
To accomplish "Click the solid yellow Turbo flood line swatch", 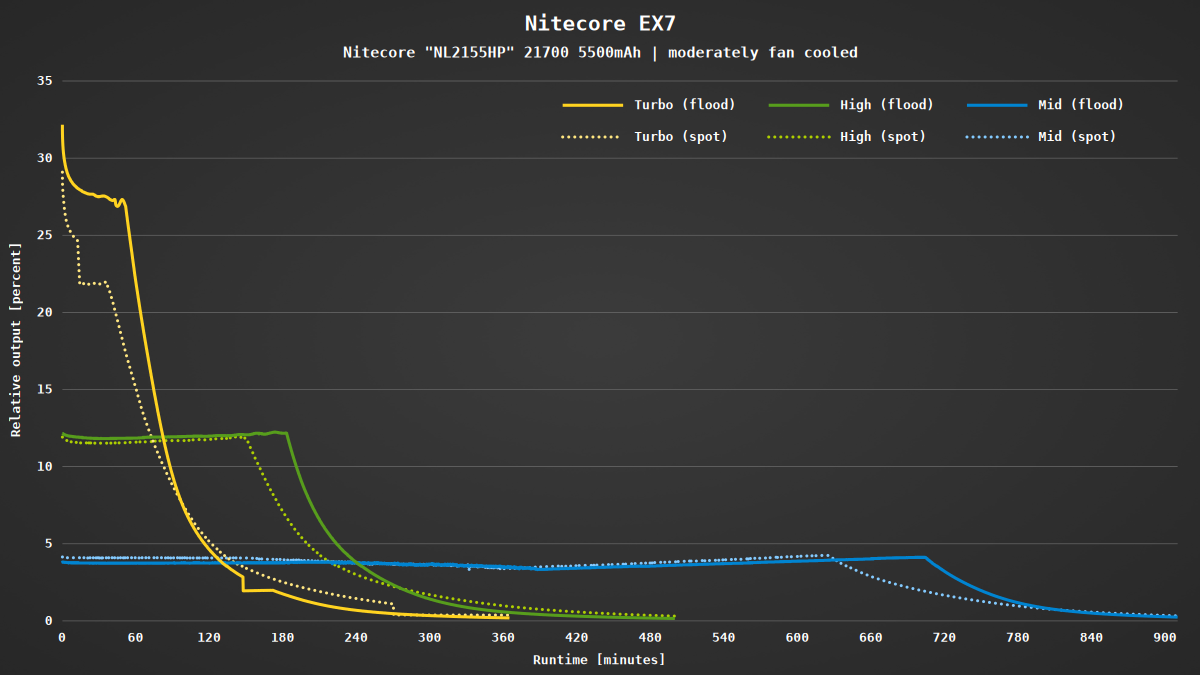I will 592,105.
